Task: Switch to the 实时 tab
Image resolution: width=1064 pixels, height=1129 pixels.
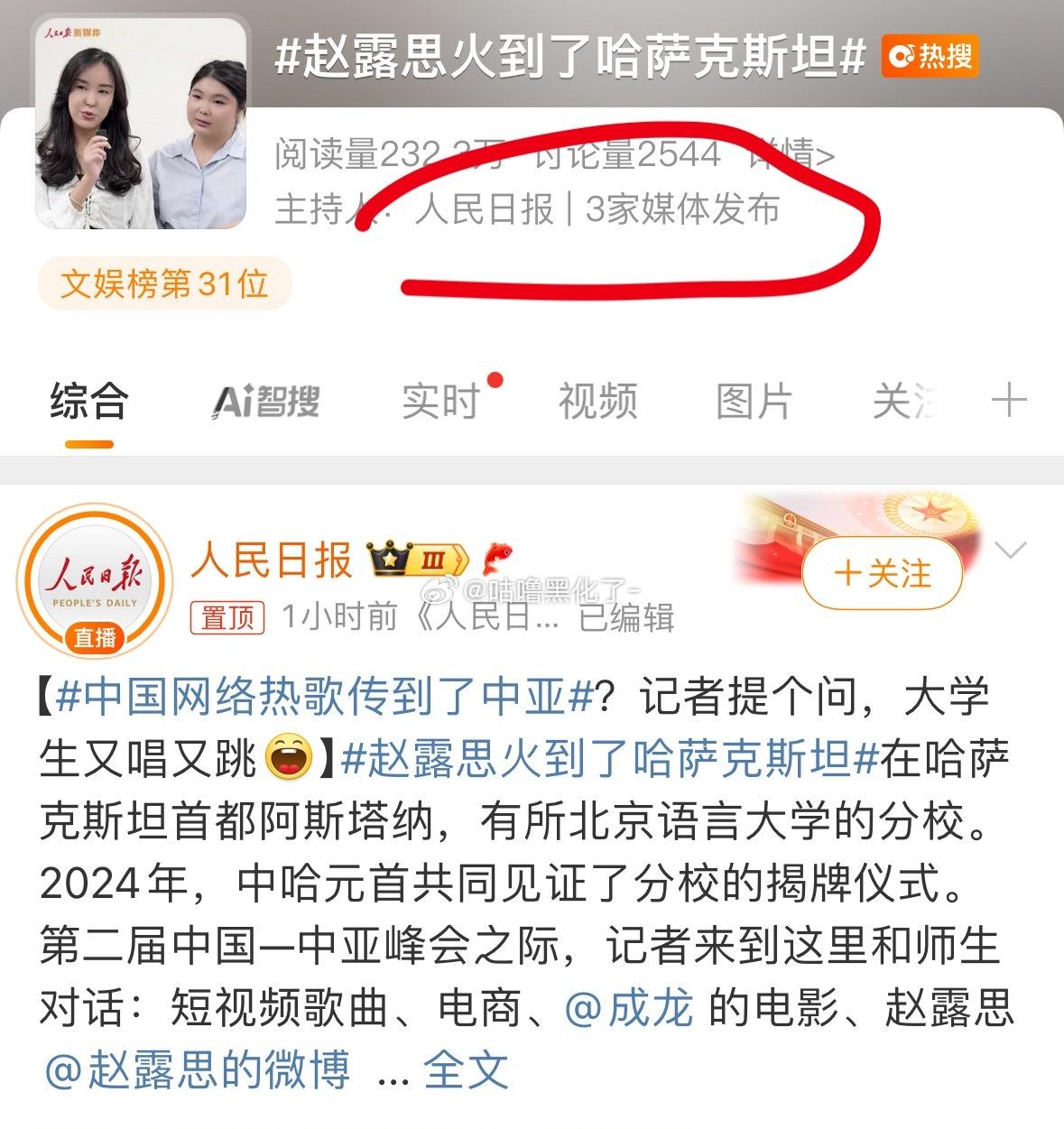Action: (x=442, y=402)
